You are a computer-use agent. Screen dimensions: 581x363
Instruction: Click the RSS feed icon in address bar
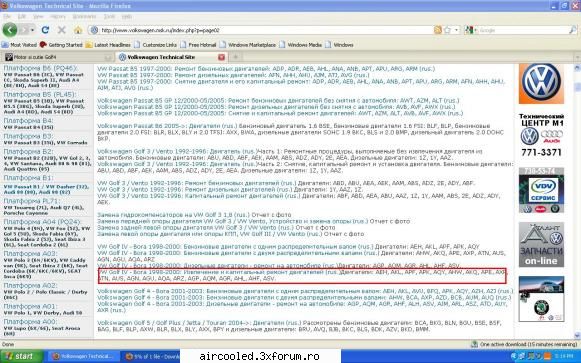click(x=438, y=30)
